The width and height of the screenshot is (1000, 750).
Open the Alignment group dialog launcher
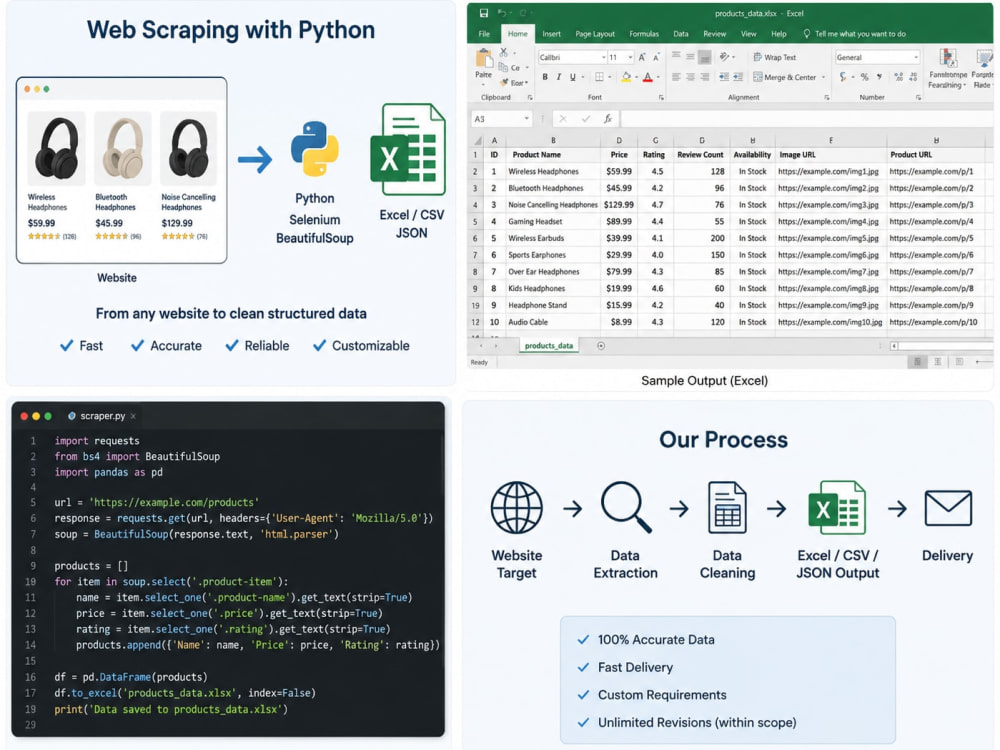(827, 98)
